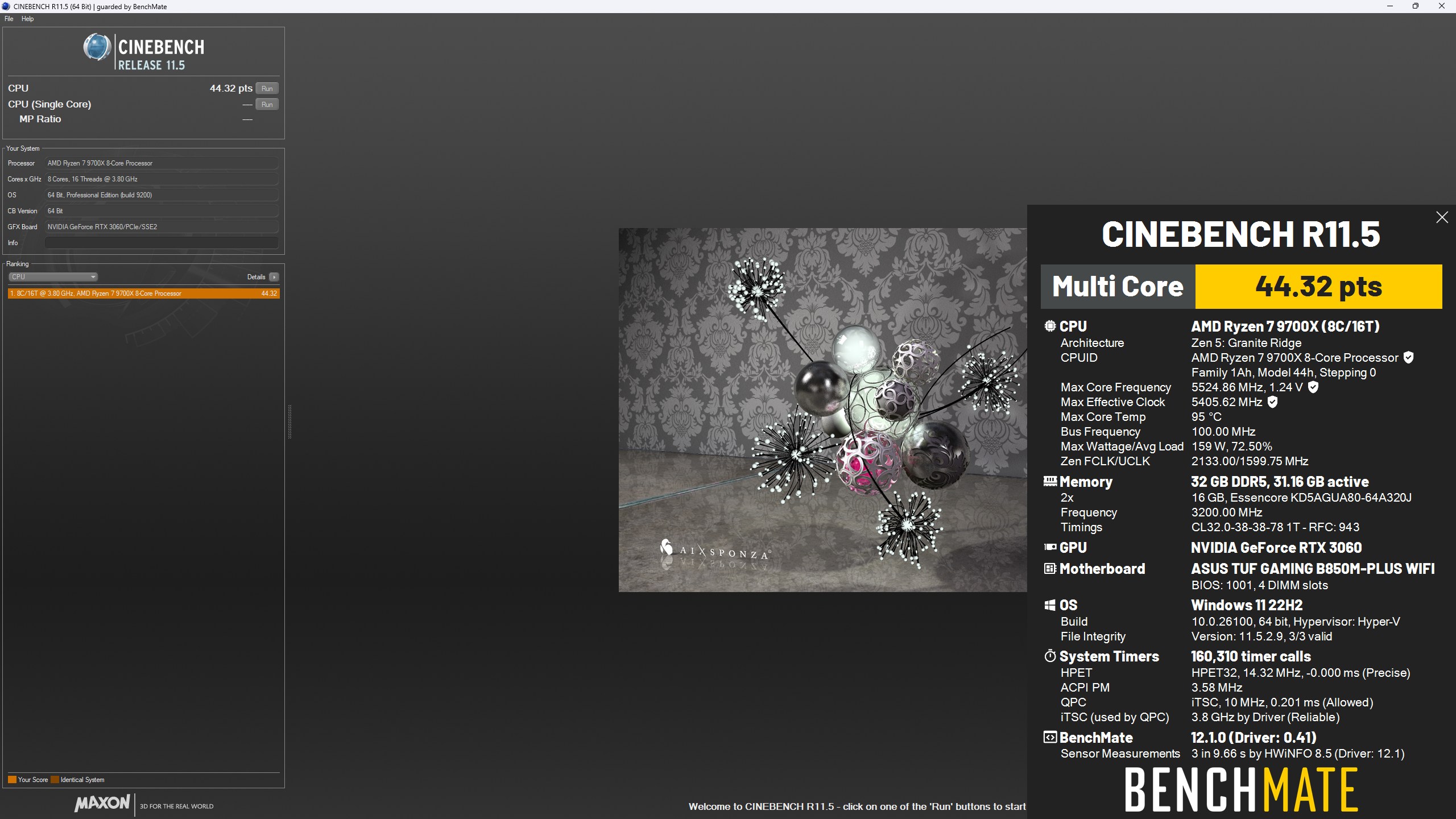Click the Multi Core label

[x=1118, y=286]
